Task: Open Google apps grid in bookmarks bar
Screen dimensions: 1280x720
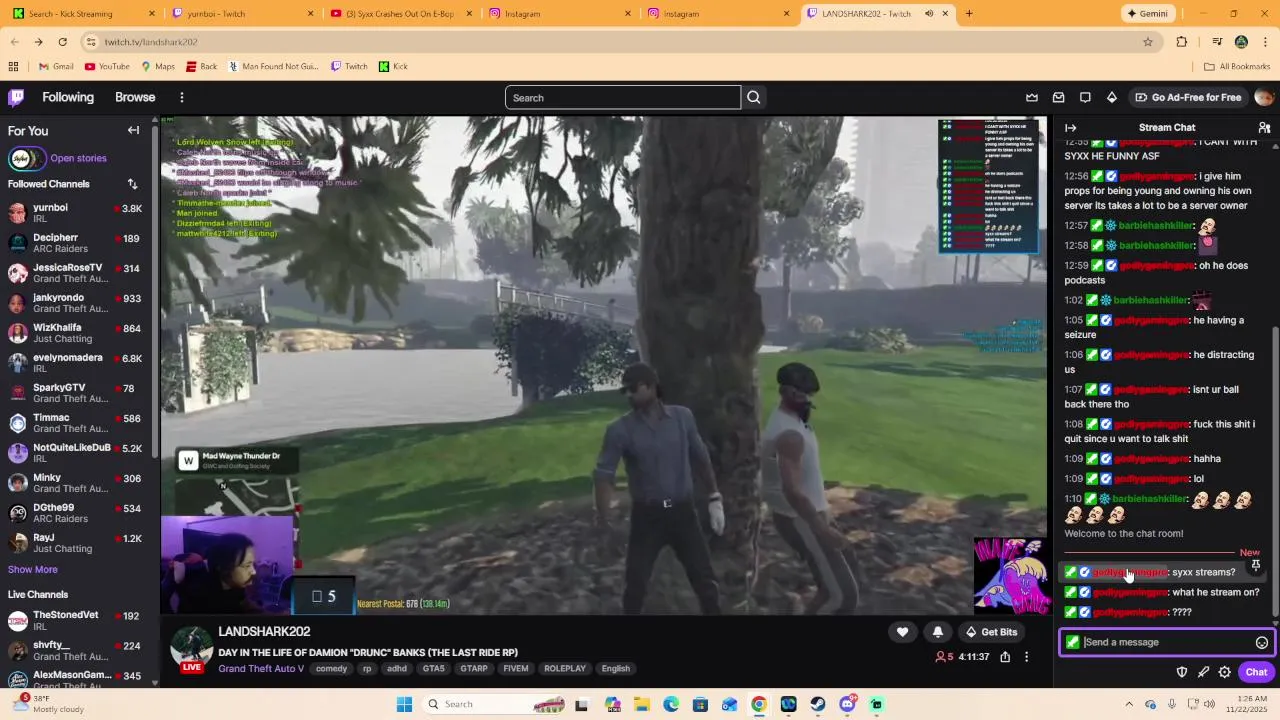Action: point(13,66)
